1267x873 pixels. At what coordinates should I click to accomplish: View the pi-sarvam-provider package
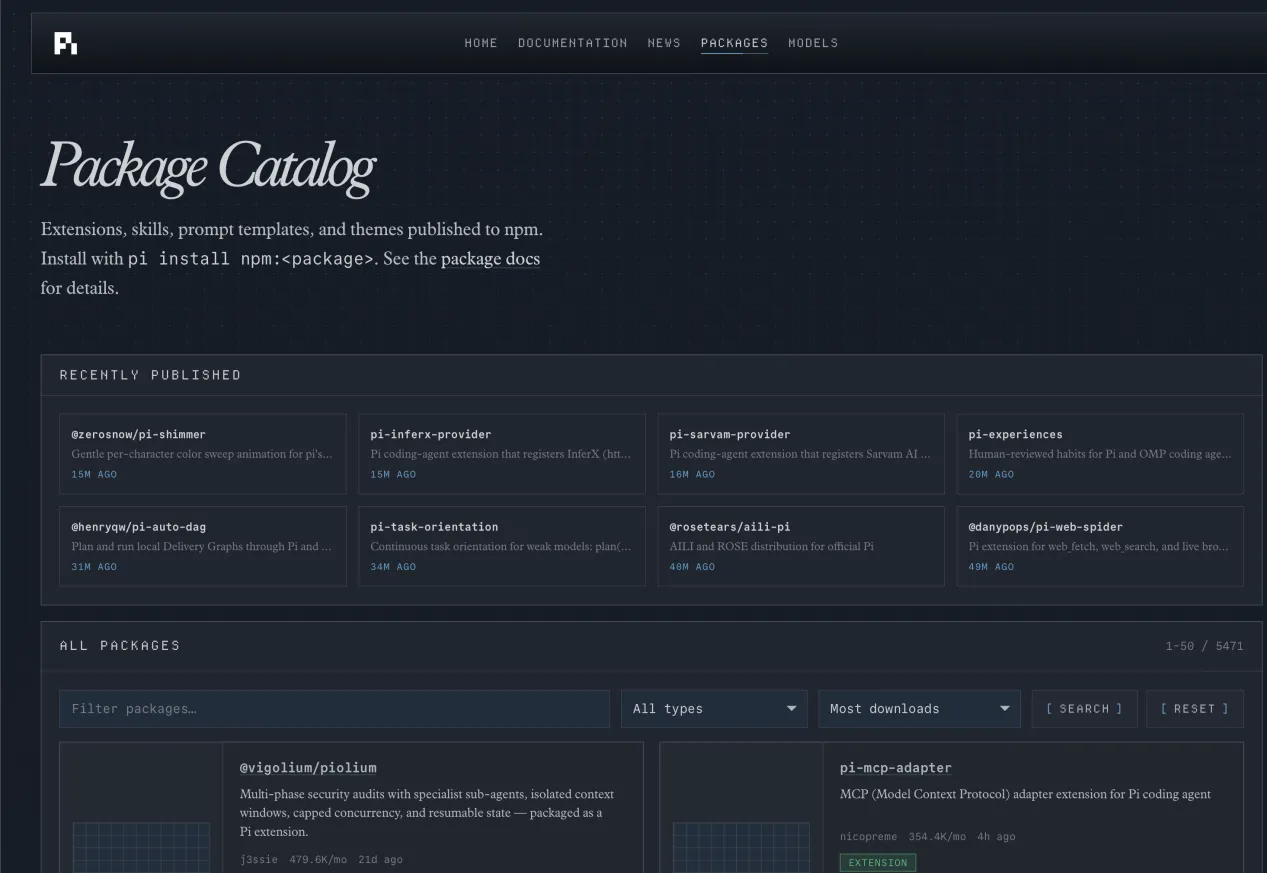(x=801, y=454)
